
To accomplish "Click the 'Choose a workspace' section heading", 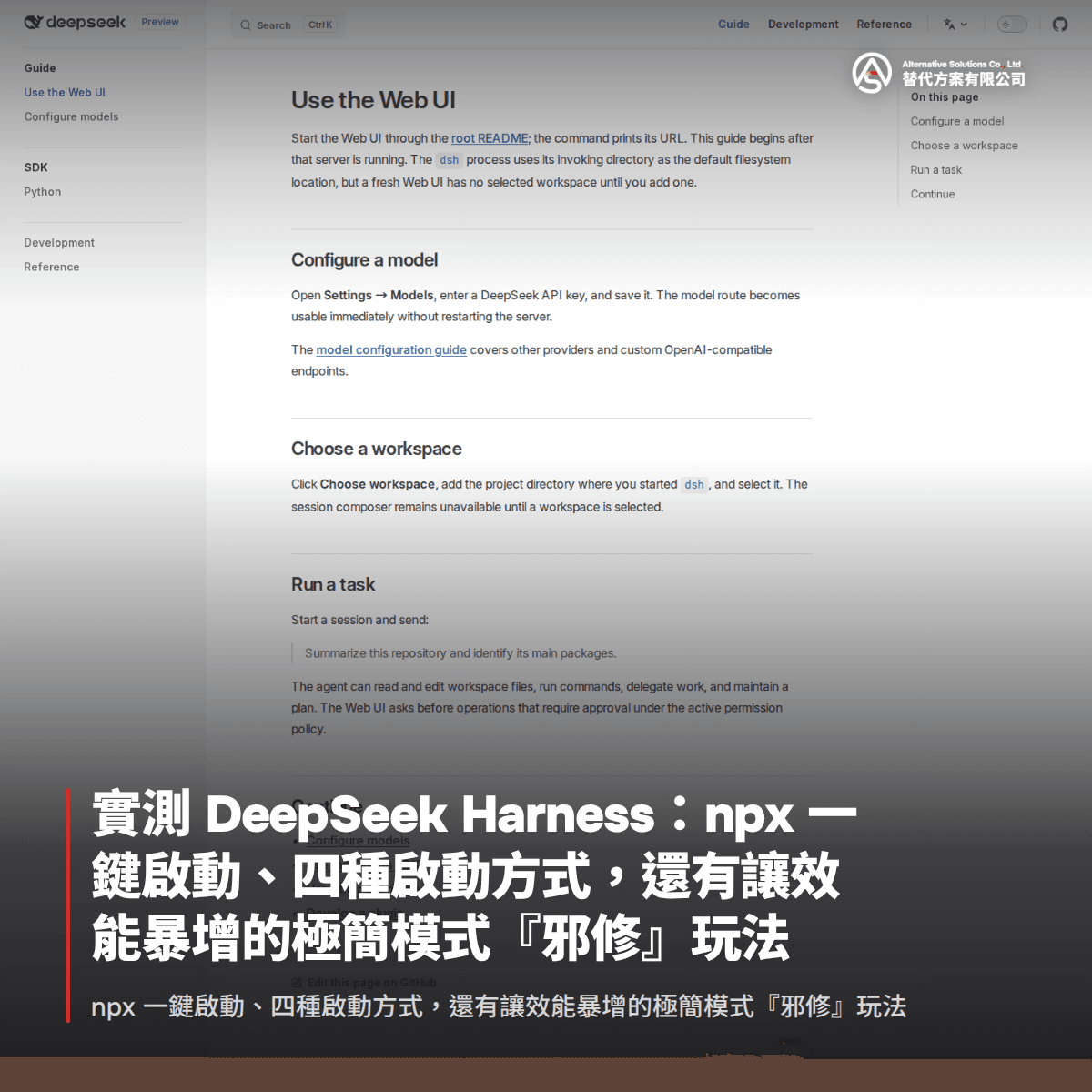I will [377, 449].
